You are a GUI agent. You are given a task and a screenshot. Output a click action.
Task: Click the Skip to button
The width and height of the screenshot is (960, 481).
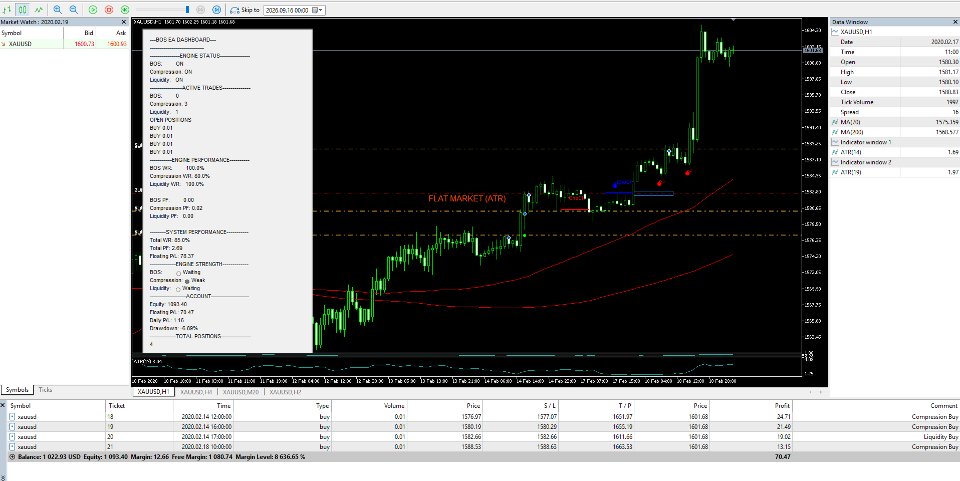[x=244, y=10]
